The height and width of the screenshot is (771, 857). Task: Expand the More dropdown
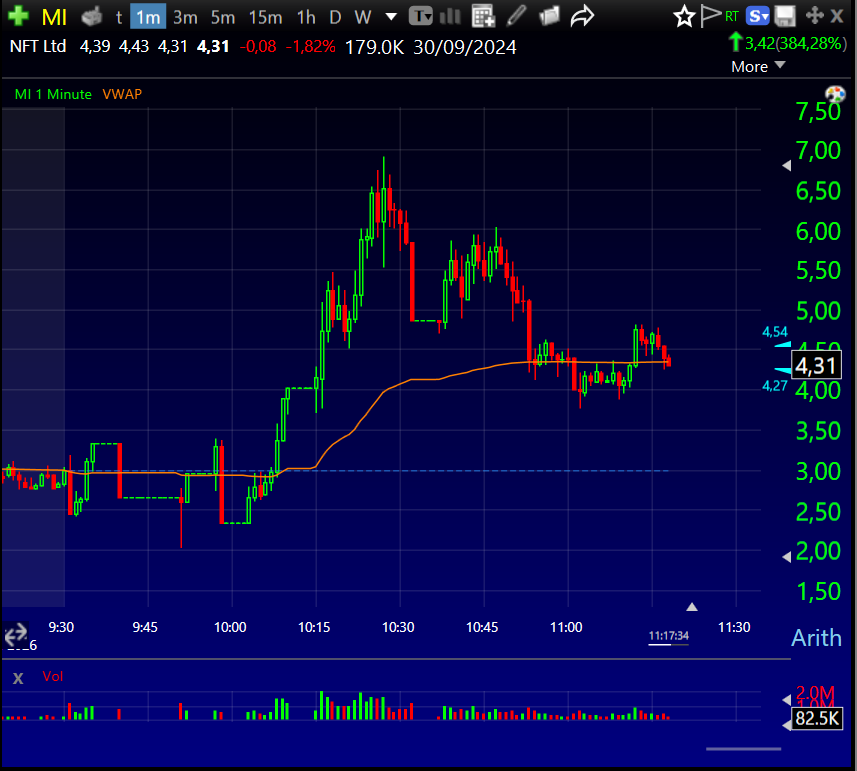pyautogui.click(x=758, y=67)
